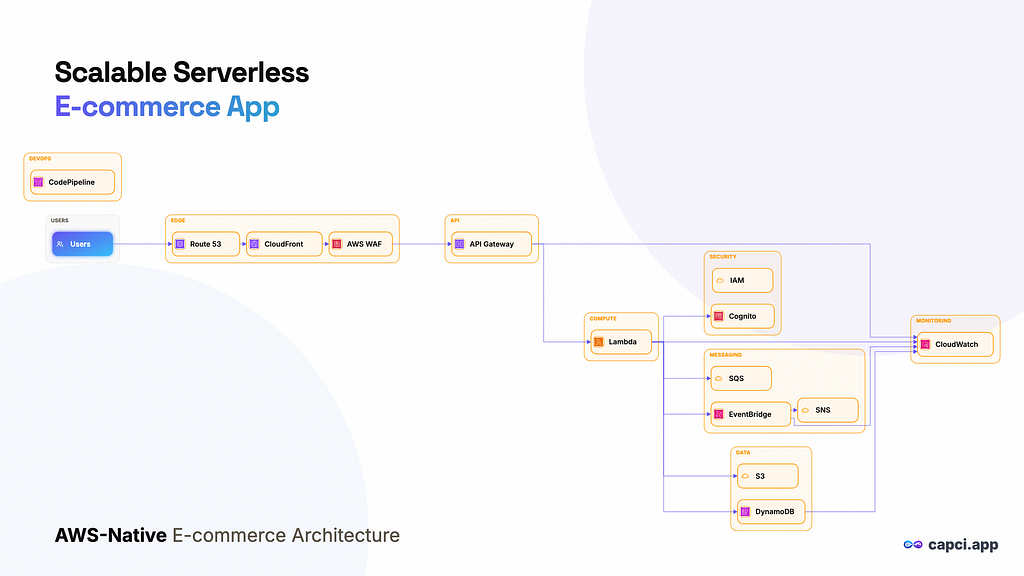
Task: Click the DATA group label
Action: pos(743,453)
